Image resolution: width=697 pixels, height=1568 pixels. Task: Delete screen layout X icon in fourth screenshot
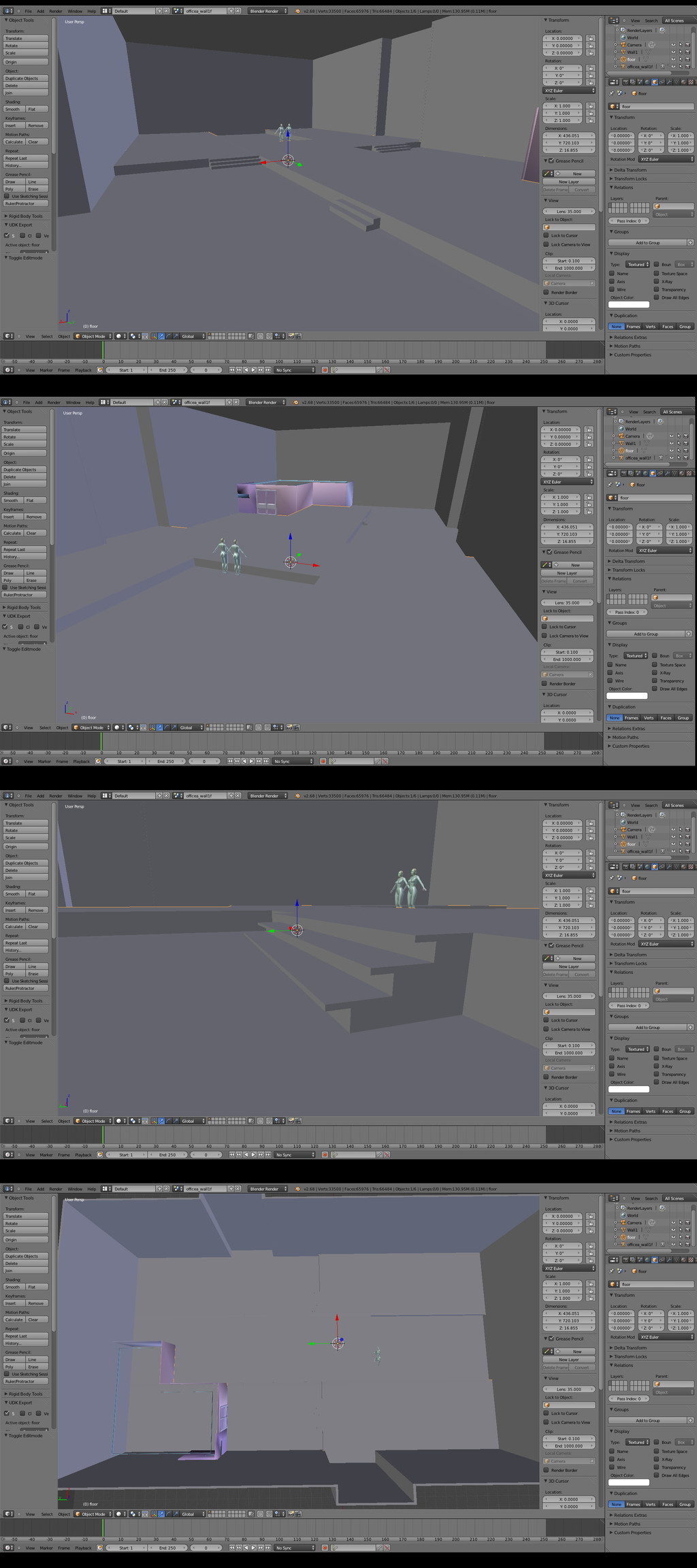(x=166, y=1189)
